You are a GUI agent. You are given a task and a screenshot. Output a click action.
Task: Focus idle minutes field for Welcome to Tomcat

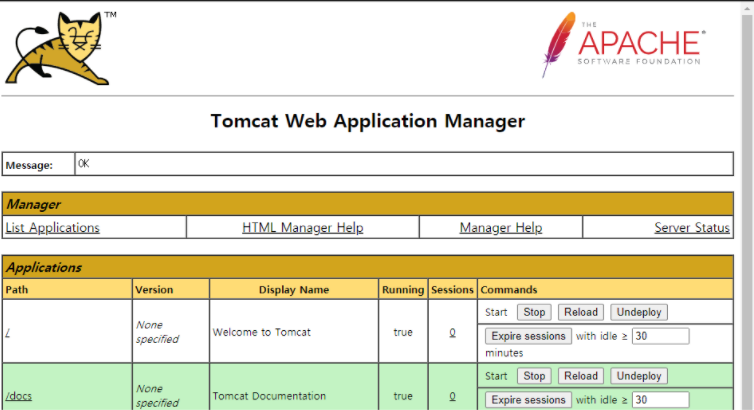click(x=660, y=336)
